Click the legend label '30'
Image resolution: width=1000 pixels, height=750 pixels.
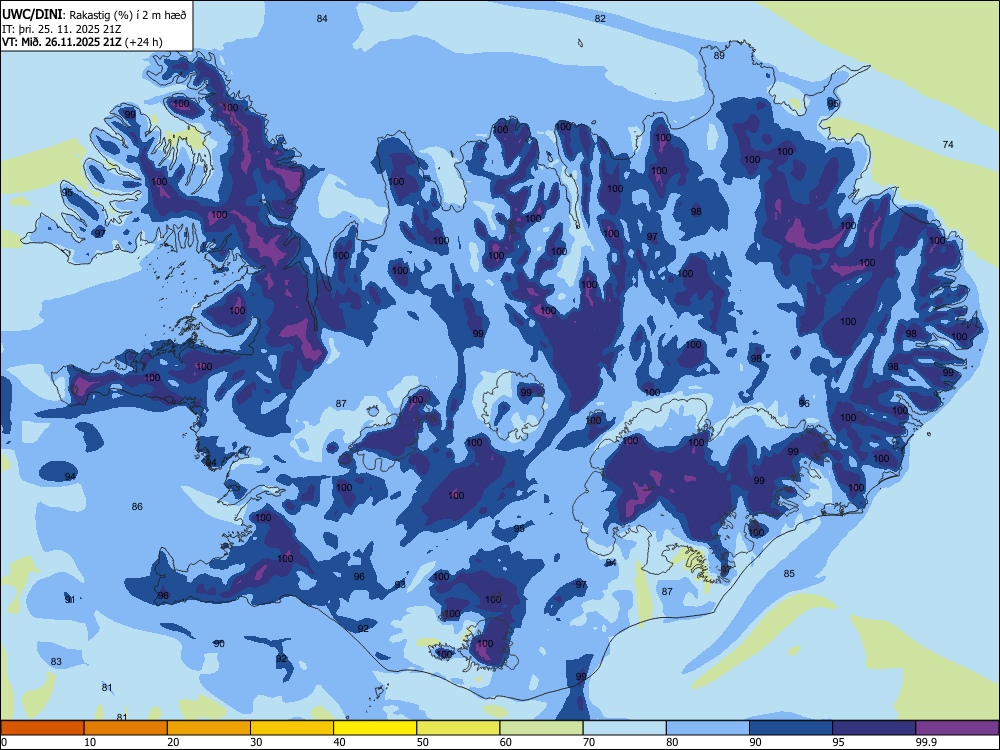click(256, 742)
